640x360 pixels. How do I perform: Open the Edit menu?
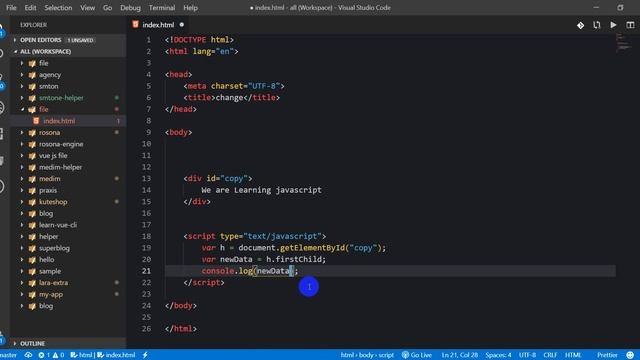click(x=30, y=8)
